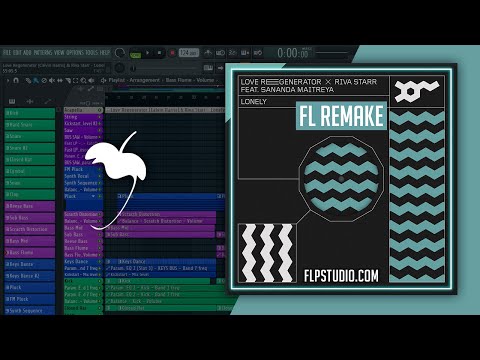
Task: Click the 124 tempo display
Action: click(x=189, y=53)
